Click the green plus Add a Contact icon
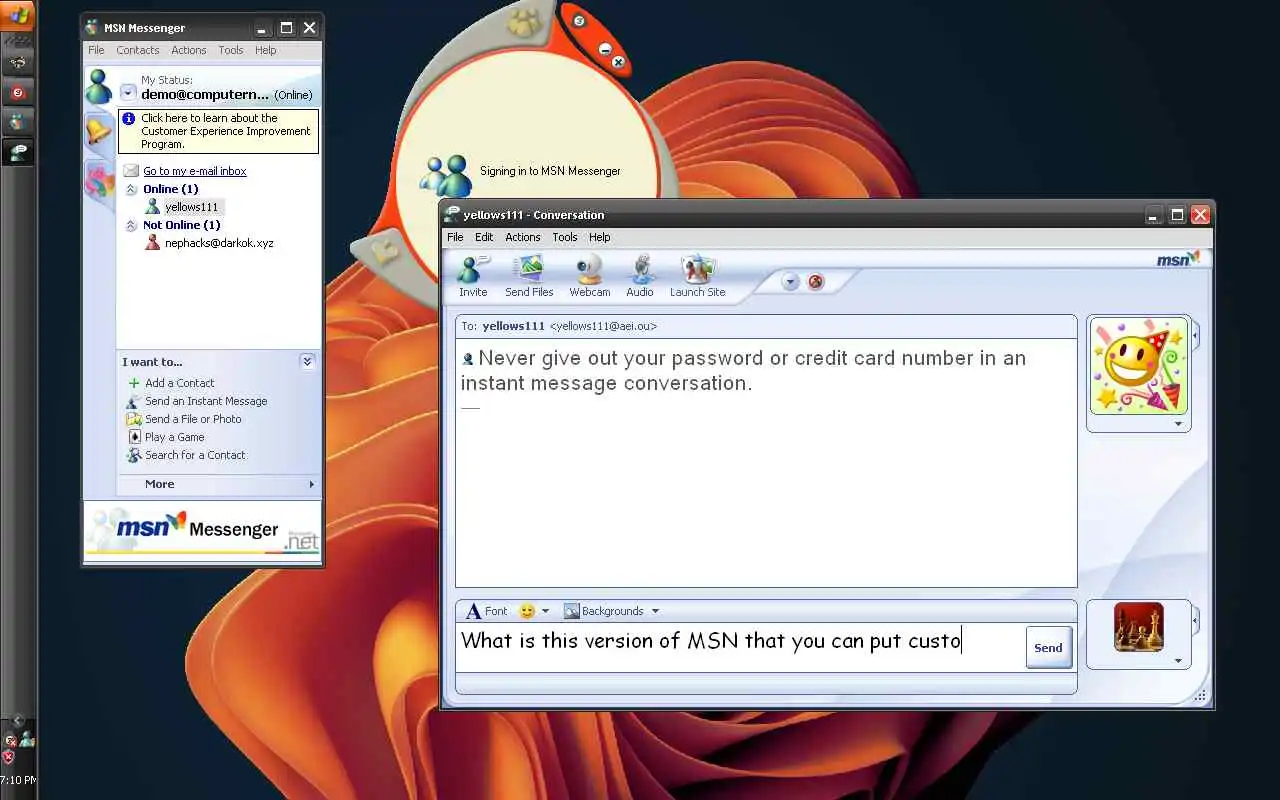The image size is (1280, 800). 134,383
